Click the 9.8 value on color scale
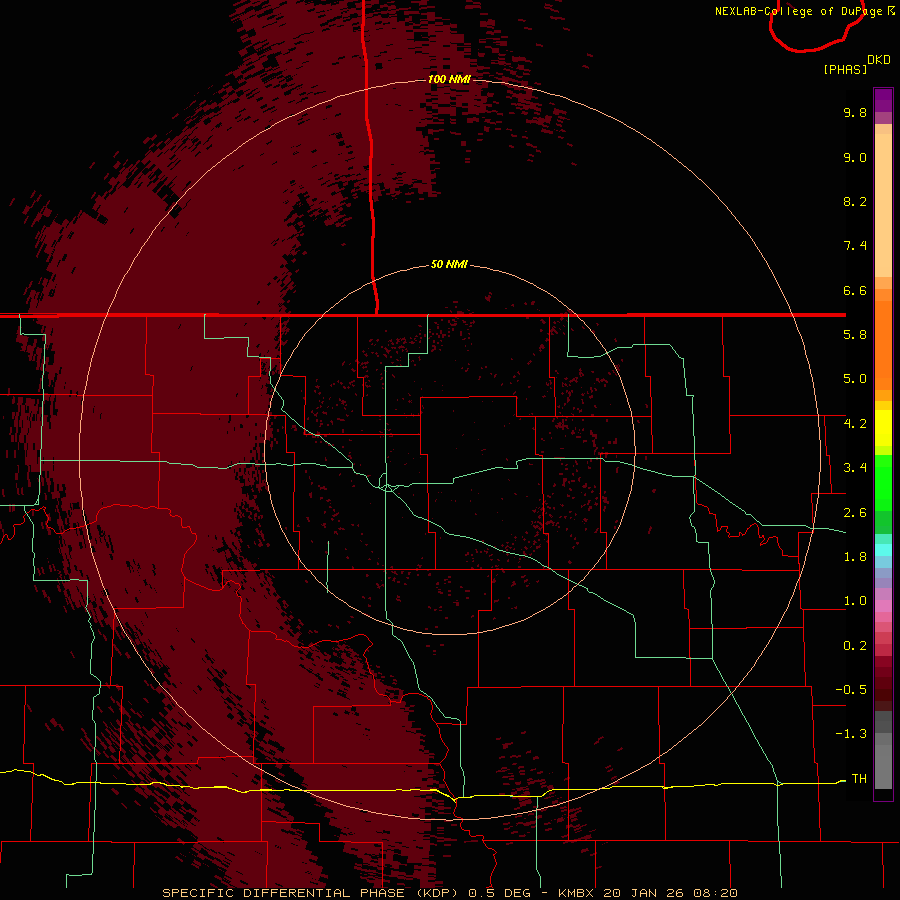The width and height of the screenshot is (900, 900). pyautogui.click(x=855, y=112)
